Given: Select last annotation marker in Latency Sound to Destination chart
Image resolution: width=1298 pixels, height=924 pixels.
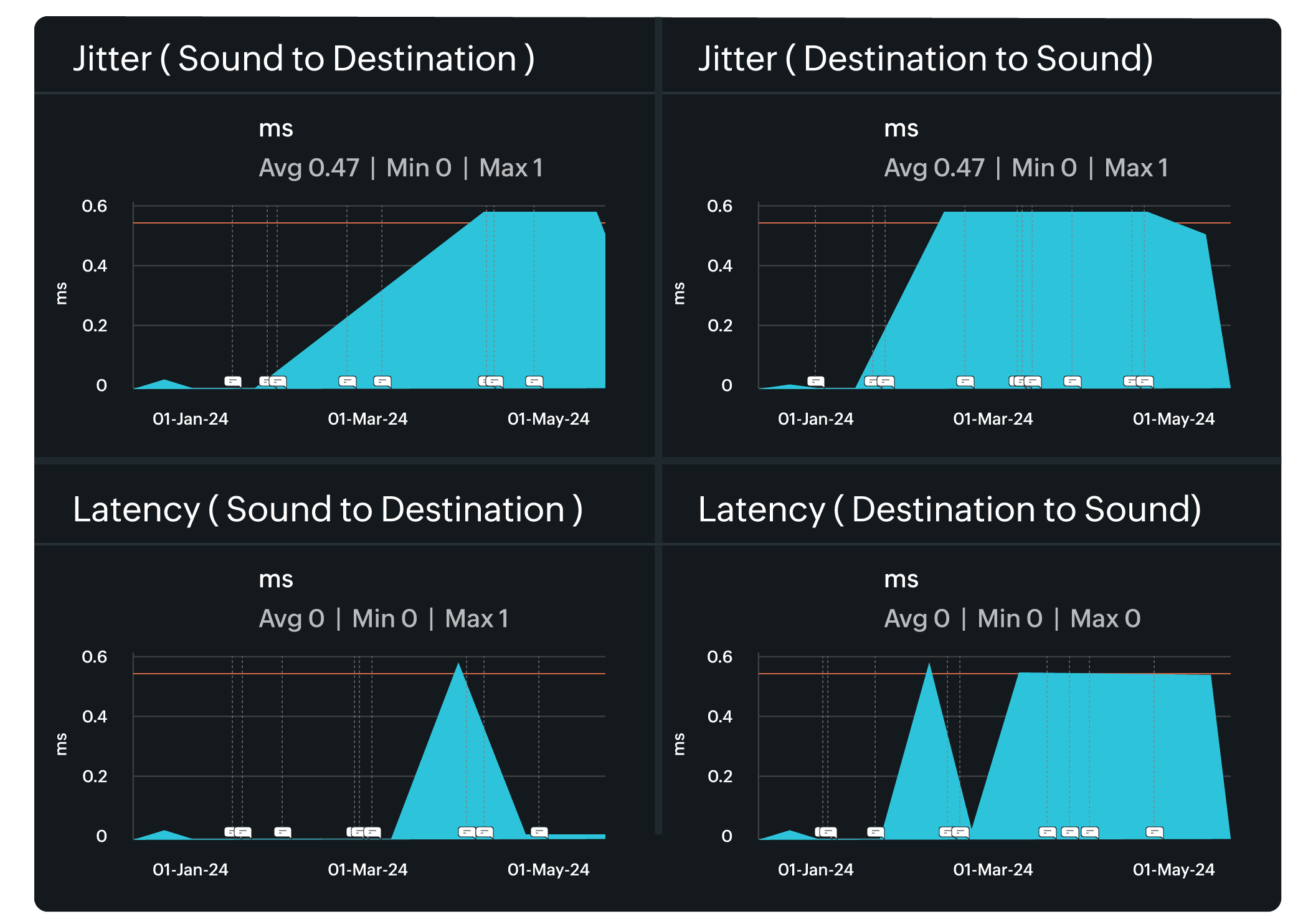Looking at the screenshot, I should point(539,832).
